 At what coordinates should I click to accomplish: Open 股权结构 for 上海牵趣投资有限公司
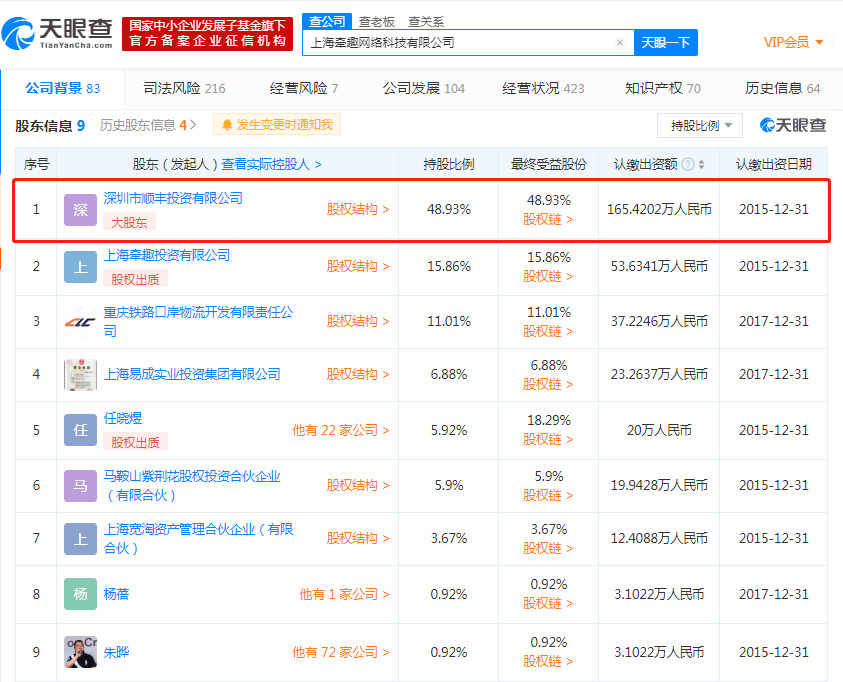358,266
